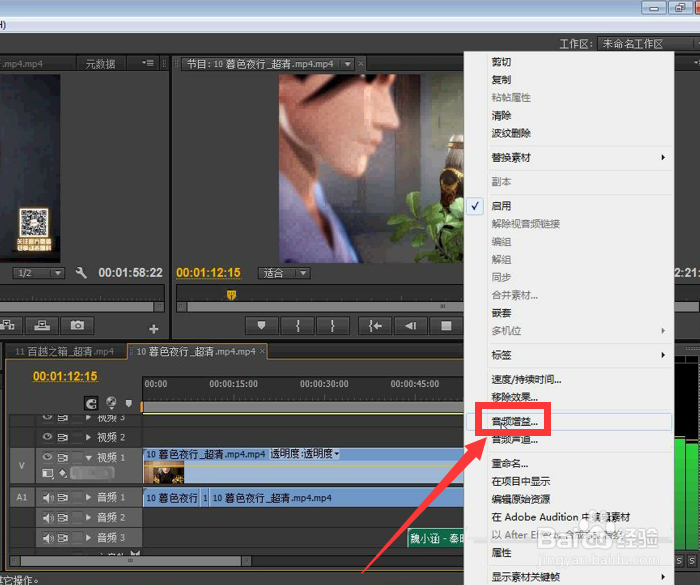Toggle track lock box on 视频 2

(78, 437)
